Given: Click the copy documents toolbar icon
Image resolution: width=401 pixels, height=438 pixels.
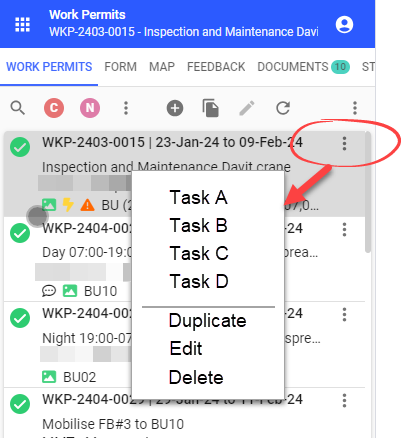Looking at the screenshot, I should pos(211,108).
